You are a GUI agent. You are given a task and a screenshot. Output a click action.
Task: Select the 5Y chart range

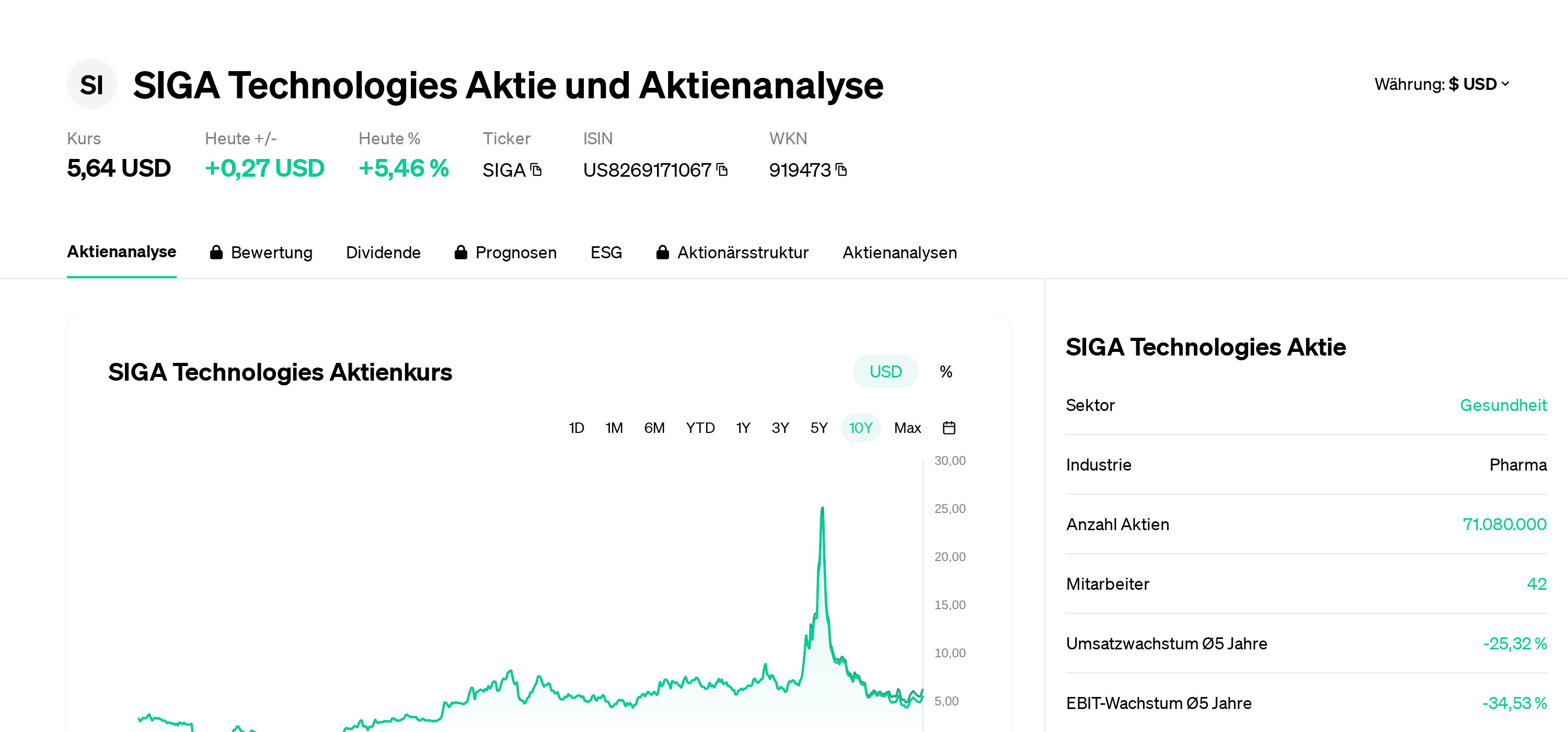[818, 428]
